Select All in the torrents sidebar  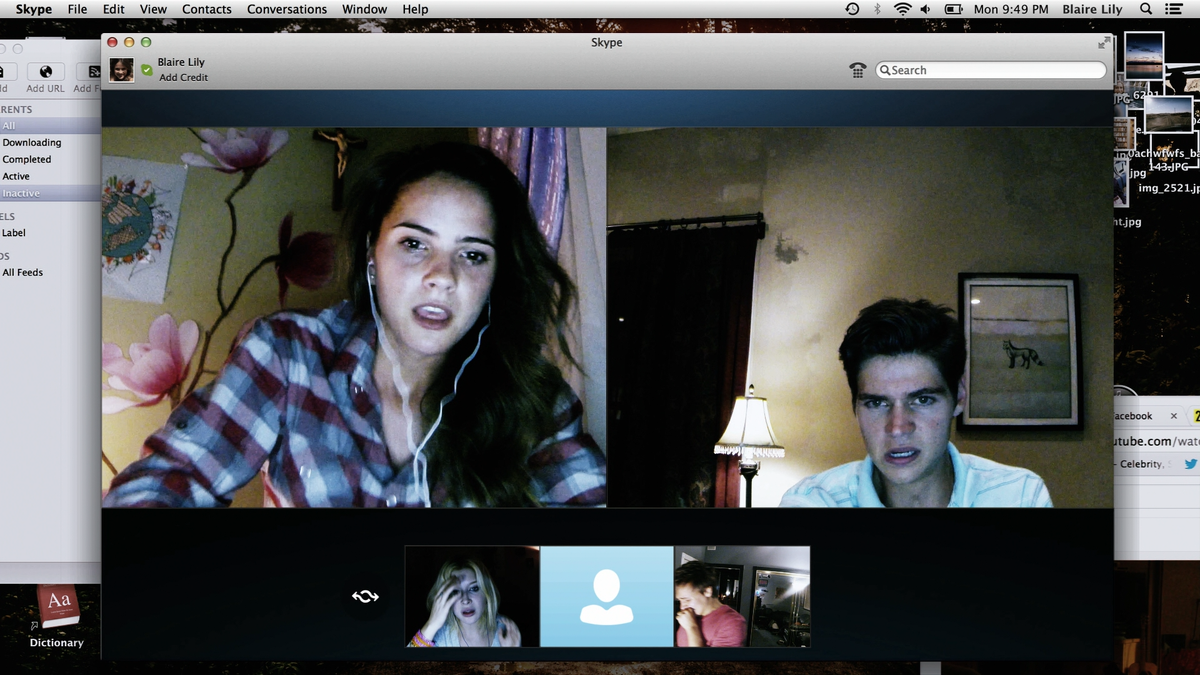click(50, 126)
